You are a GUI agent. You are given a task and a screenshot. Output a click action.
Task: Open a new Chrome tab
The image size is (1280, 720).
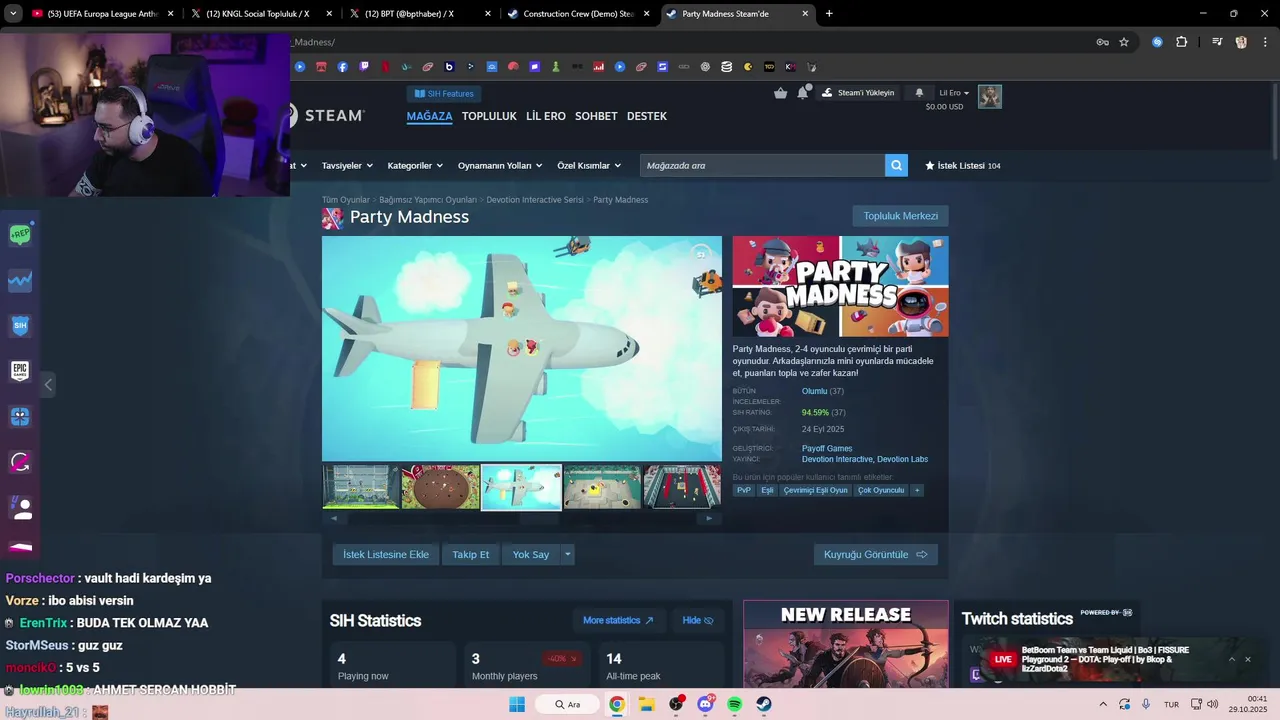[829, 14]
